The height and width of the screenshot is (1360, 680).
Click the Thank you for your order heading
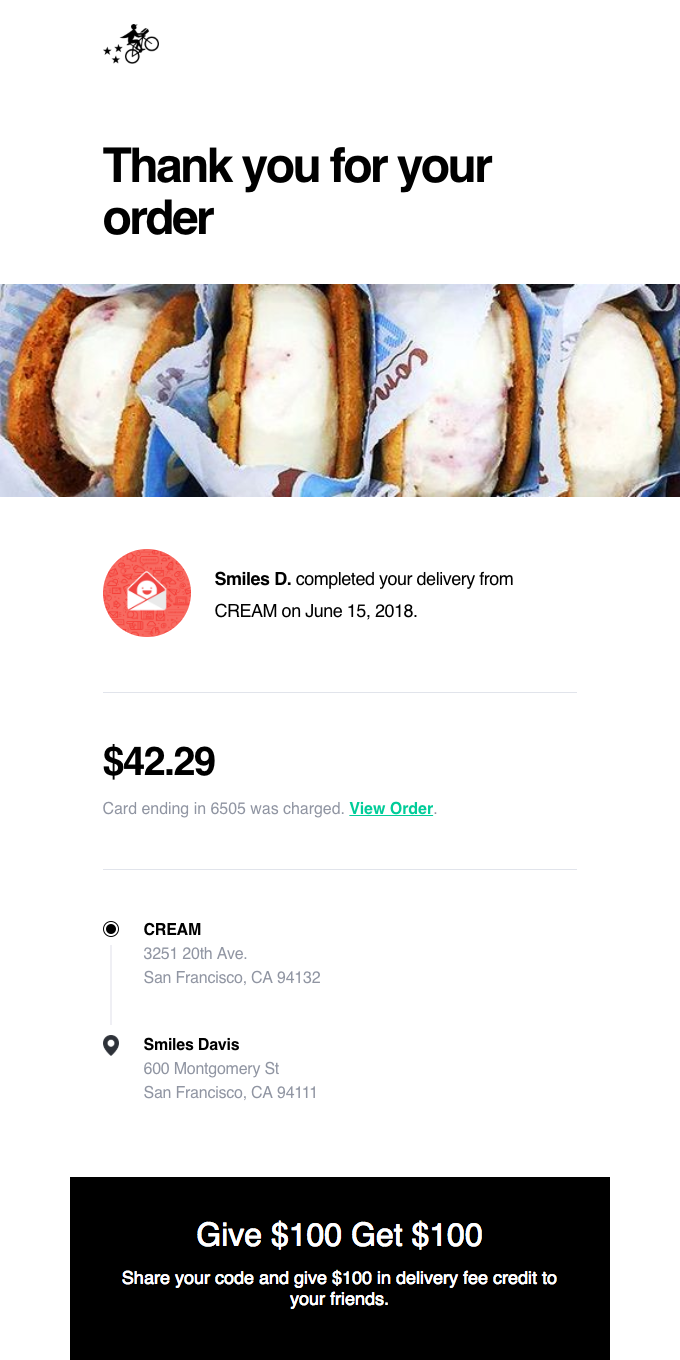pyautogui.click(x=296, y=190)
